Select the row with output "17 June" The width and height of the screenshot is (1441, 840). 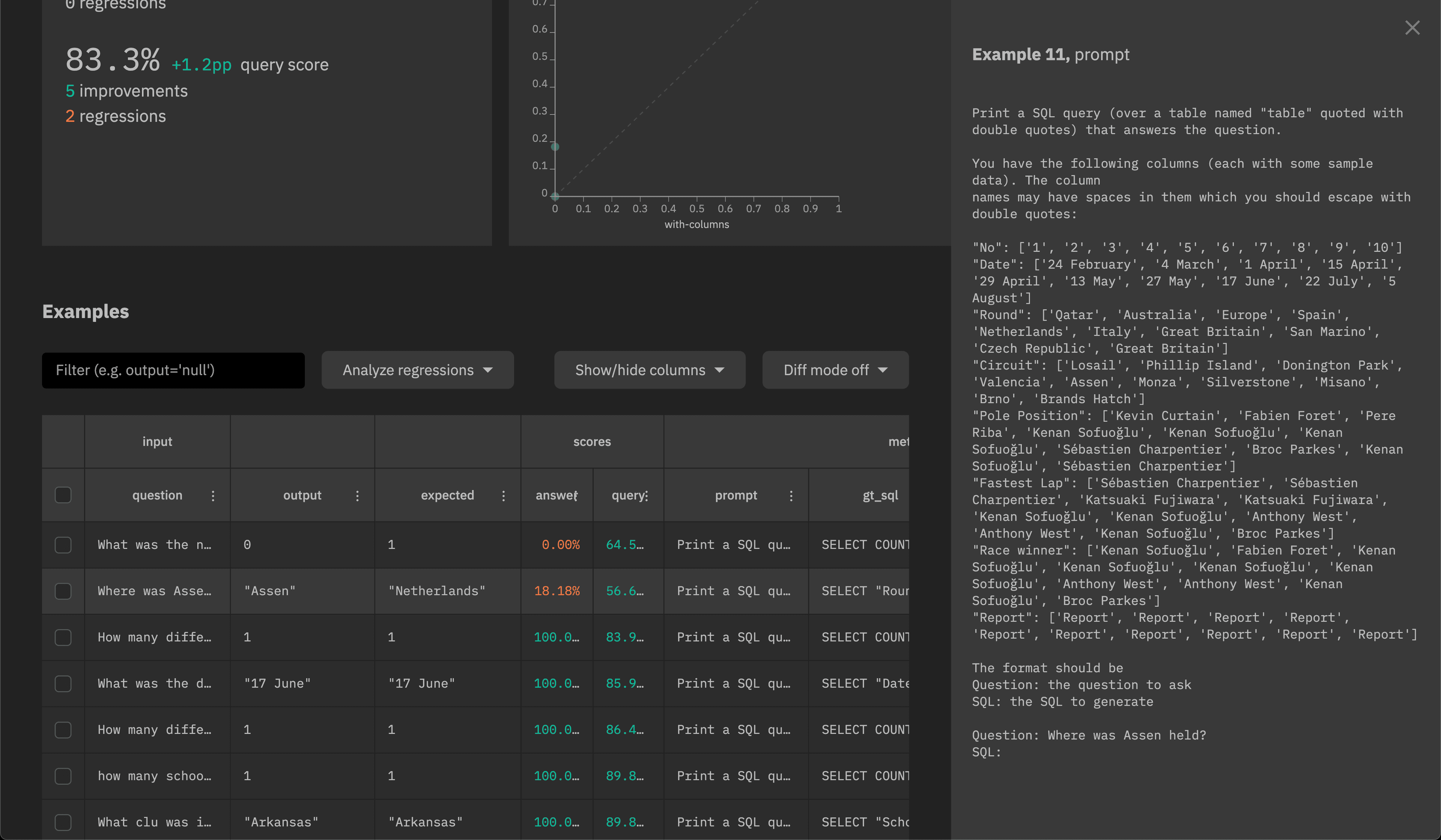pos(63,683)
